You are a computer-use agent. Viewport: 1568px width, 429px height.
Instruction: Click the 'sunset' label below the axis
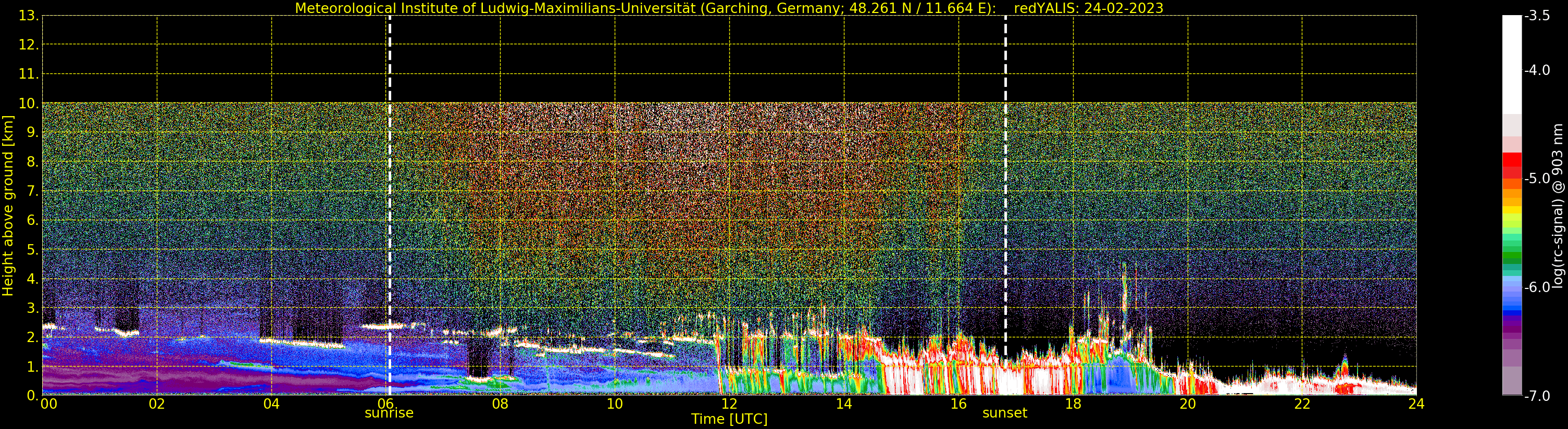[x=1004, y=413]
